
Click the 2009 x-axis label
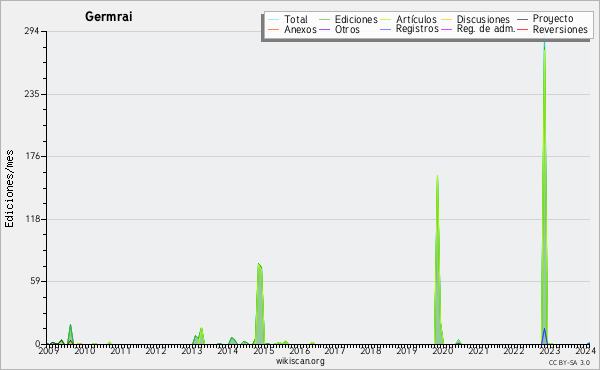(x=49, y=350)
